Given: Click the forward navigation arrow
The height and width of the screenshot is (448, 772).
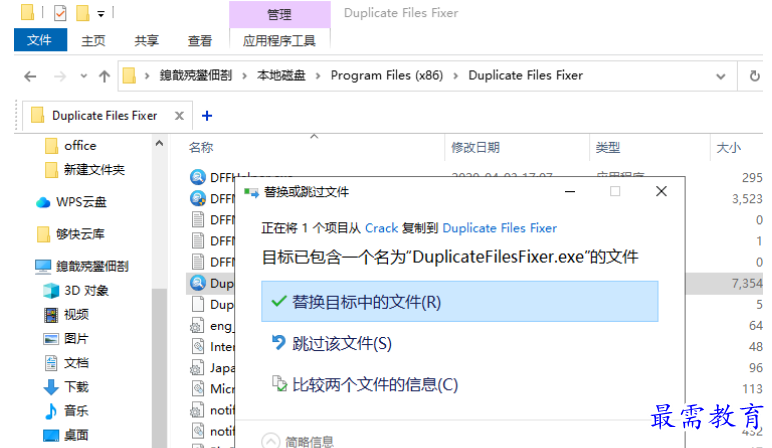Looking at the screenshot, I should tap(60, 76).
